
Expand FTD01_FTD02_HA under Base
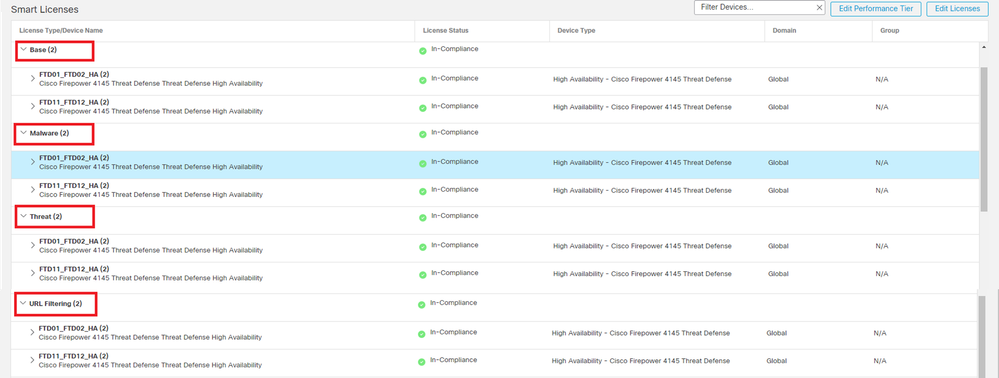coord(33,78)
